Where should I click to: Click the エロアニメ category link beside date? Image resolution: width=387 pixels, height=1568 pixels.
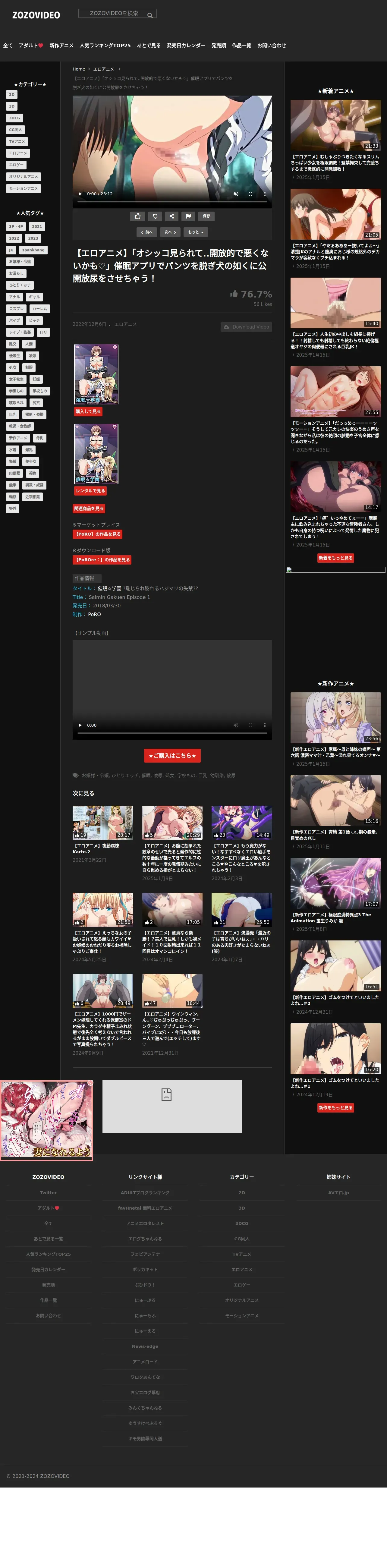pyautogui.click(x=125, y=324)
